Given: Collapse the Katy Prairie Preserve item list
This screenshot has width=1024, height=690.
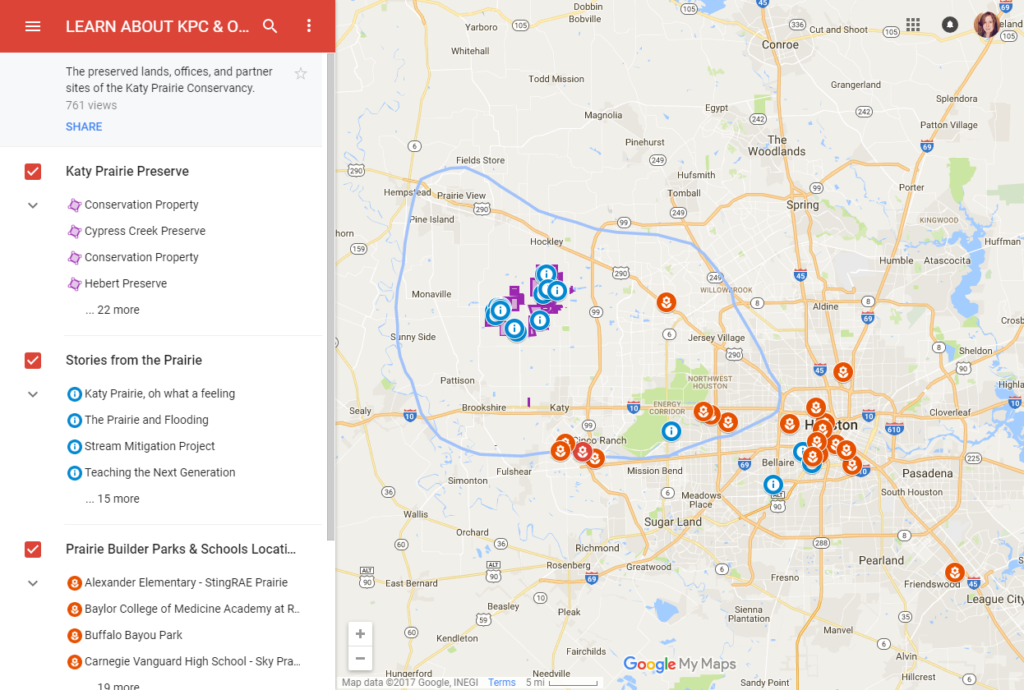Looking at the screenshot, I should tap(32, 204).
